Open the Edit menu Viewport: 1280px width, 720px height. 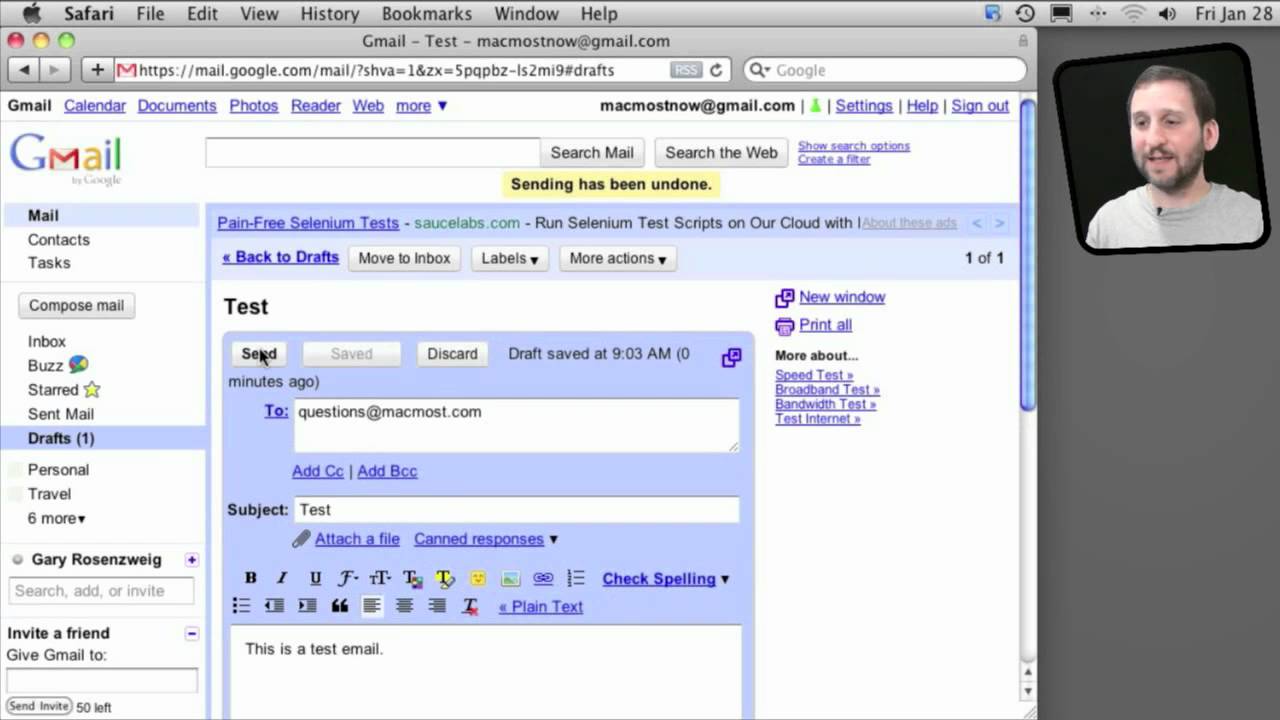[202, 14]
